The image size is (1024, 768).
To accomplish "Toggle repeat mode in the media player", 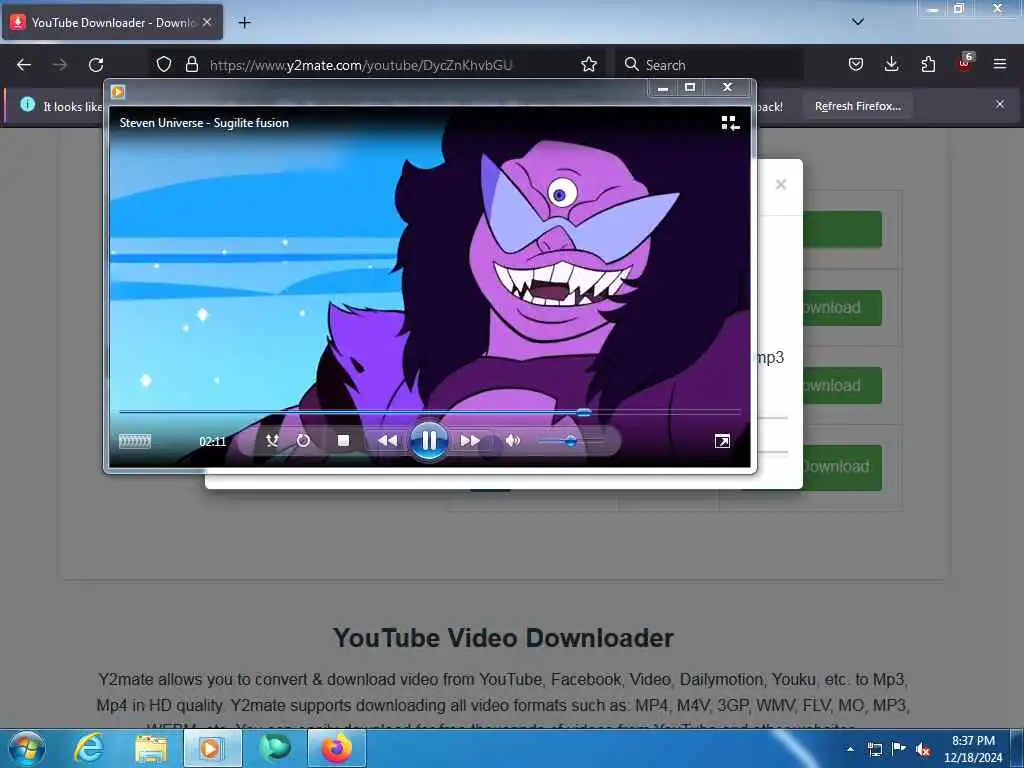I will point(303,441).
